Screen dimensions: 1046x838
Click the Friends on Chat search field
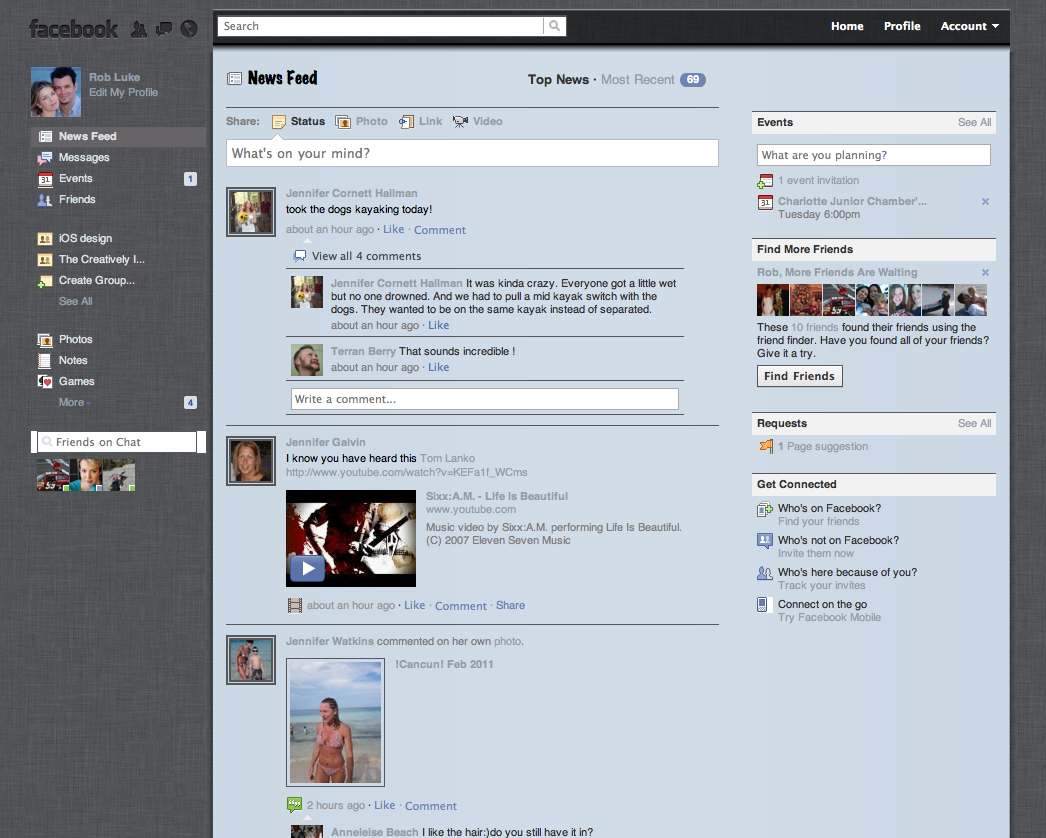117,442
